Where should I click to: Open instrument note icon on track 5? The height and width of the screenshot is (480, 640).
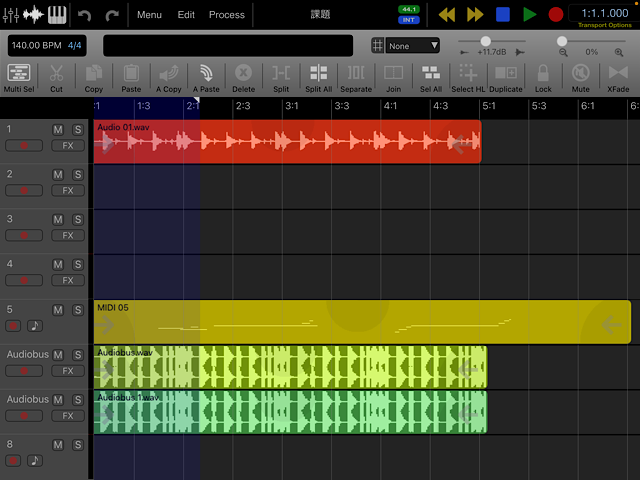pyautogui.click(x=35, y=326)
